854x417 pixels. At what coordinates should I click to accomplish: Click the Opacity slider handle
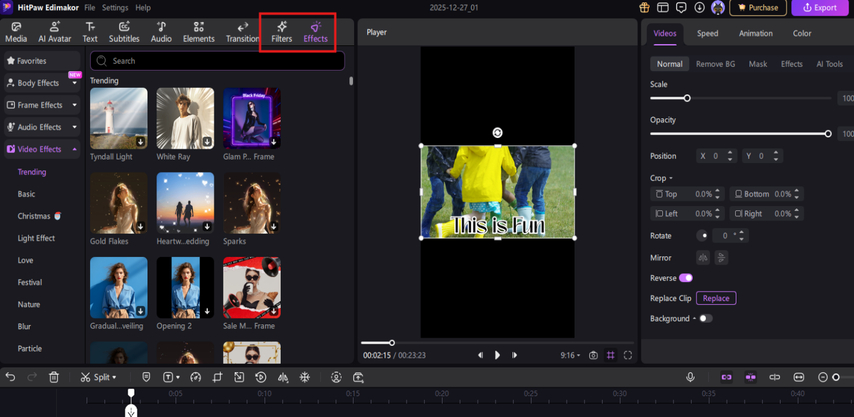click(828, 133)
